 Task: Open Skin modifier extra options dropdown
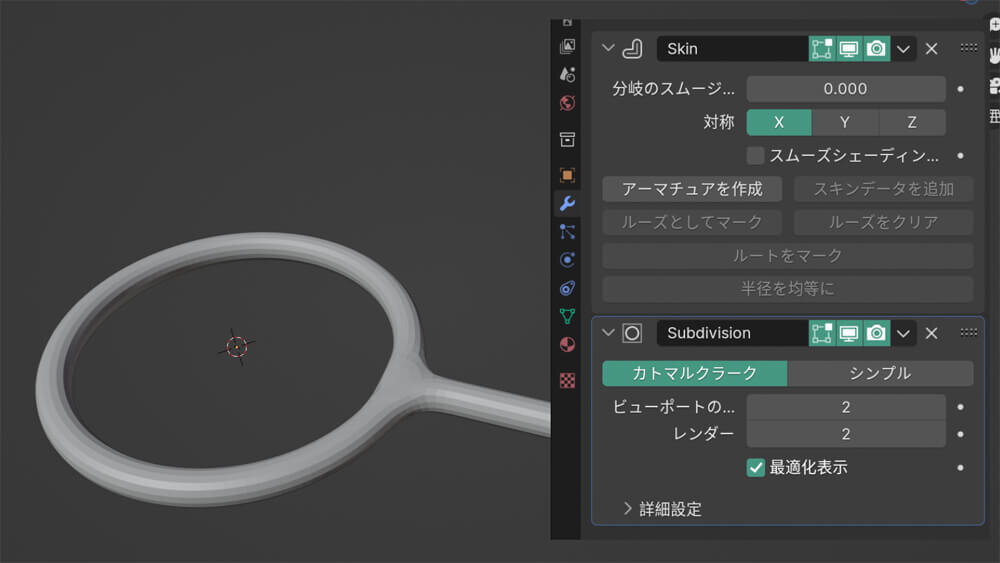point(903,49)
